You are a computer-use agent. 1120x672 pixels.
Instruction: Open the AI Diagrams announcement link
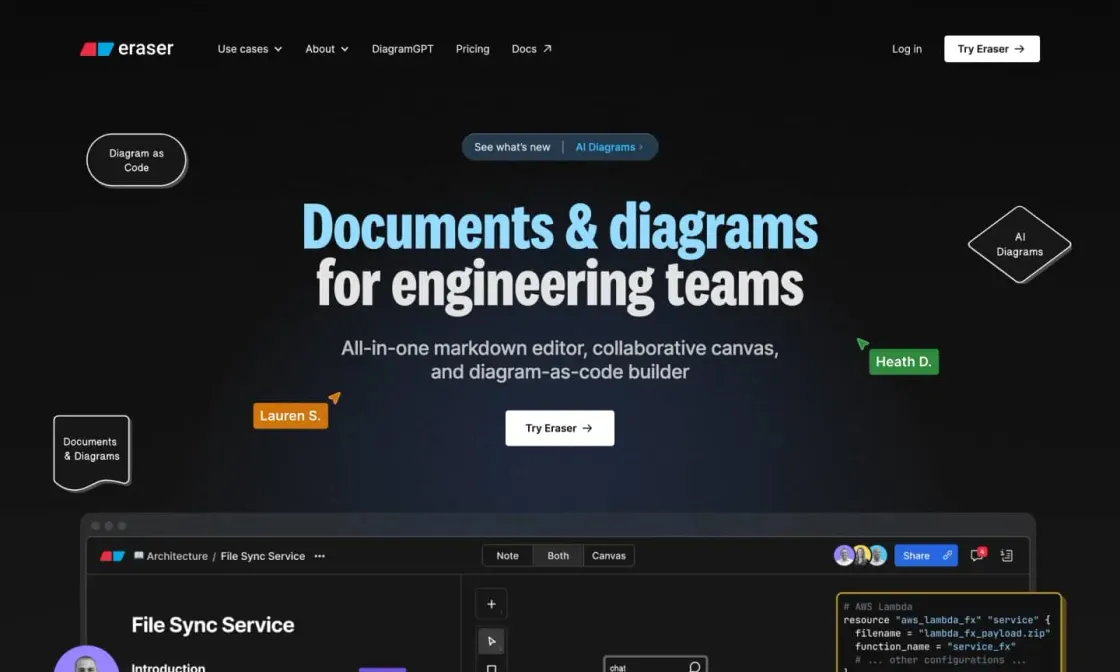(609, 147)
